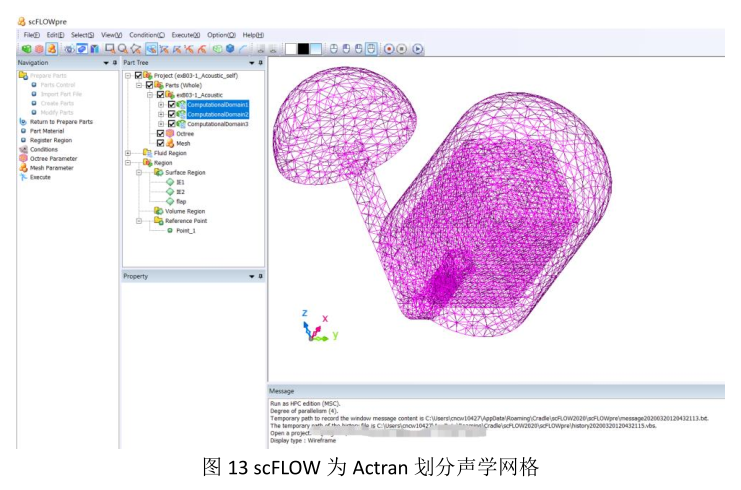The width and height of the screenshot is (741, 490).
Task: Expand the Fluid Region tree node
Action: [128, 153]
